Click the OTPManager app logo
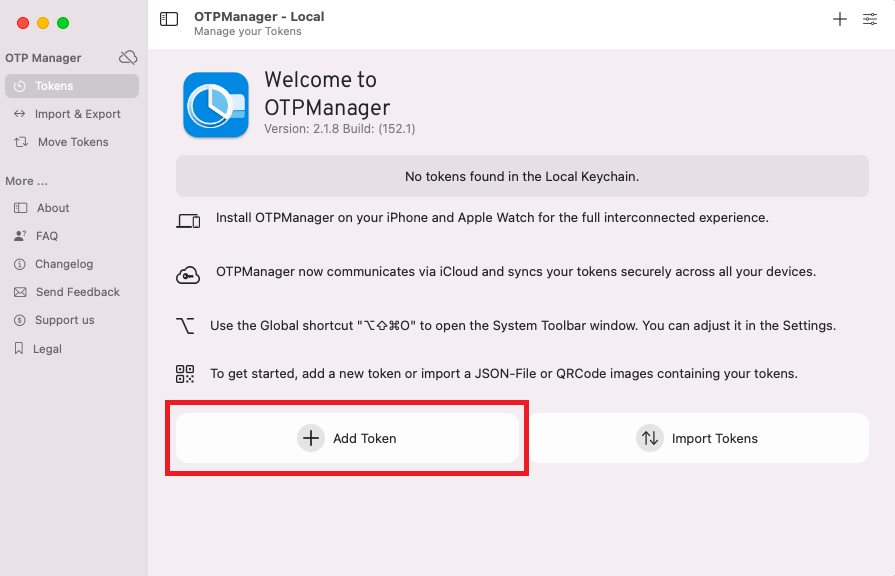Screen dimensions: 895x576 [216, 105]
